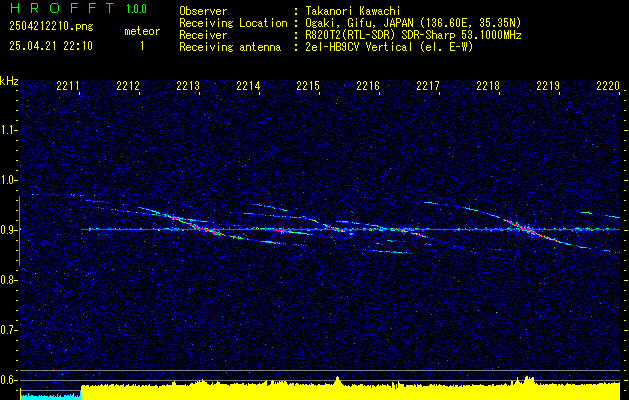Click the 2219 time marker
629x400 pixels.
click(548, 85)
